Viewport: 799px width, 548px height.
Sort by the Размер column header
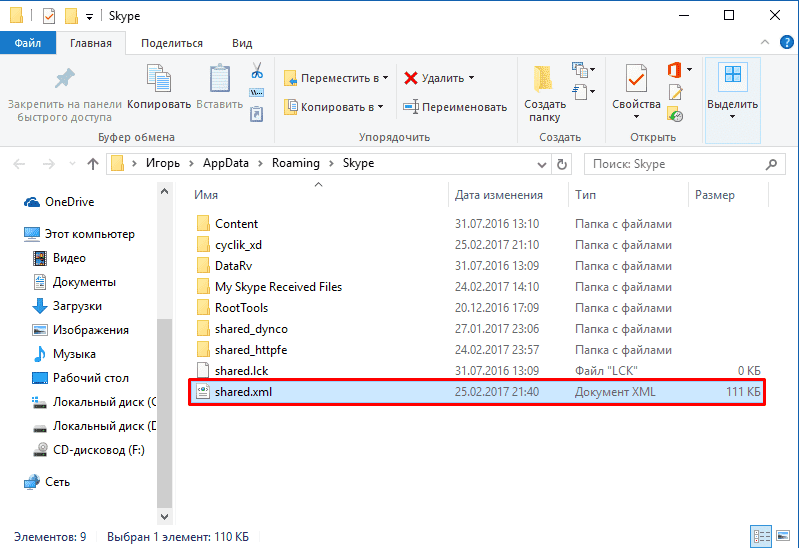(x=715, y=195)
